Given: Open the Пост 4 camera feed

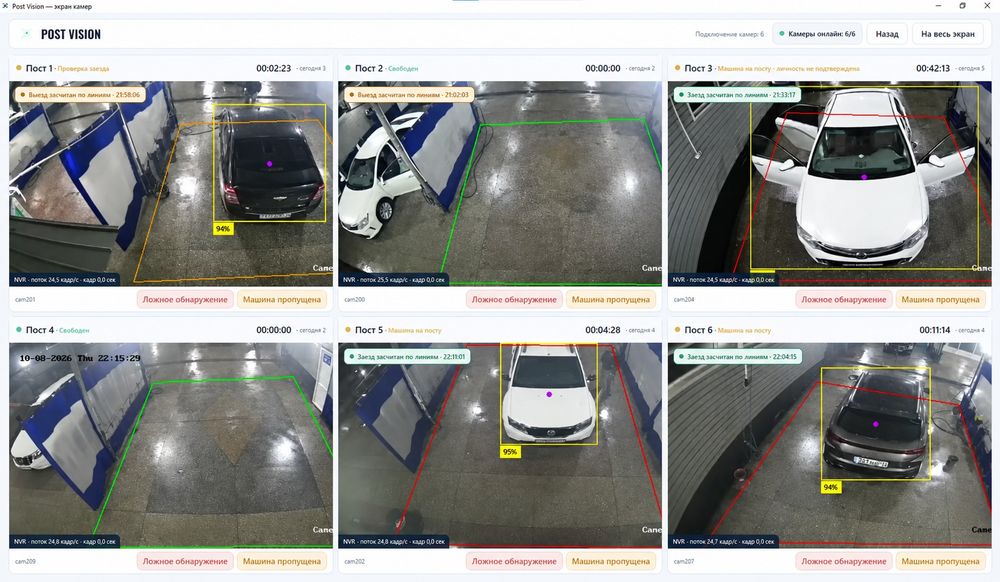Looking at the screenshot, I should (x=171, y=446).
